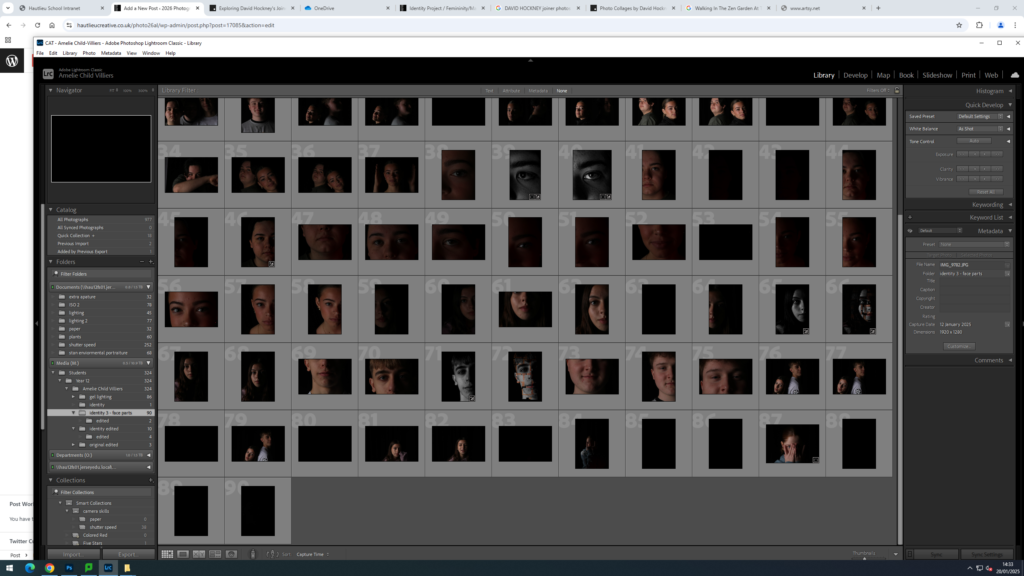Click Windows Start button

point(9,568)
